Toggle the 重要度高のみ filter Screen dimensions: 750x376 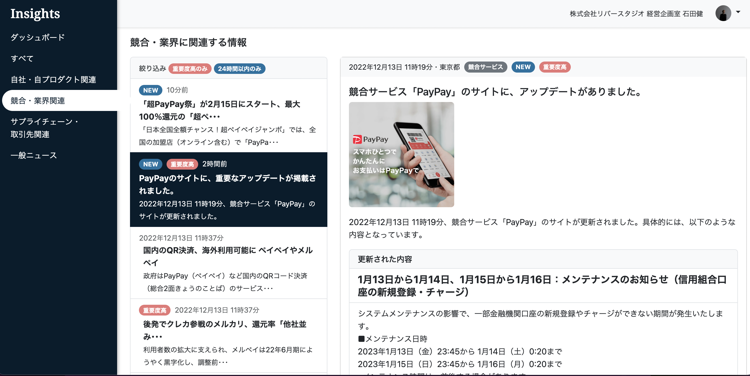(x=190, y=68)
